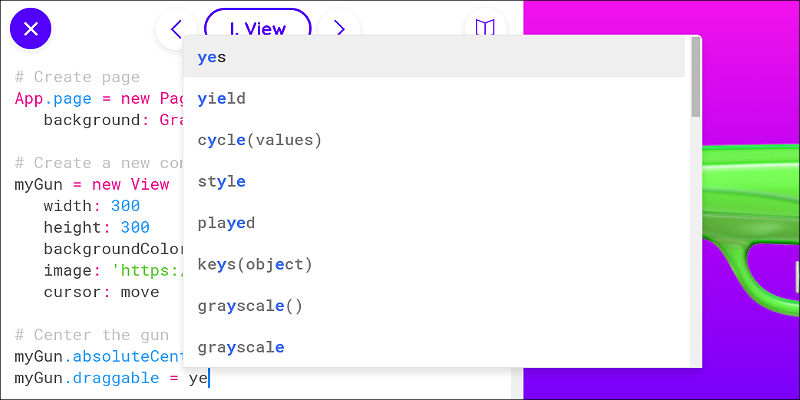Place cursor after 'ye' in draggable line
The height and width of the screenshot is (400, 800).
209,379
